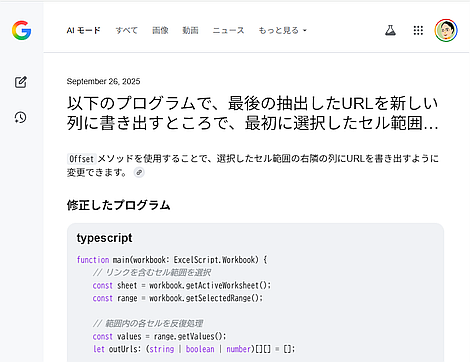Screen dimensions: 470x362
Task: Click the 修正したプログラム heading
Action: click(118, 205)
